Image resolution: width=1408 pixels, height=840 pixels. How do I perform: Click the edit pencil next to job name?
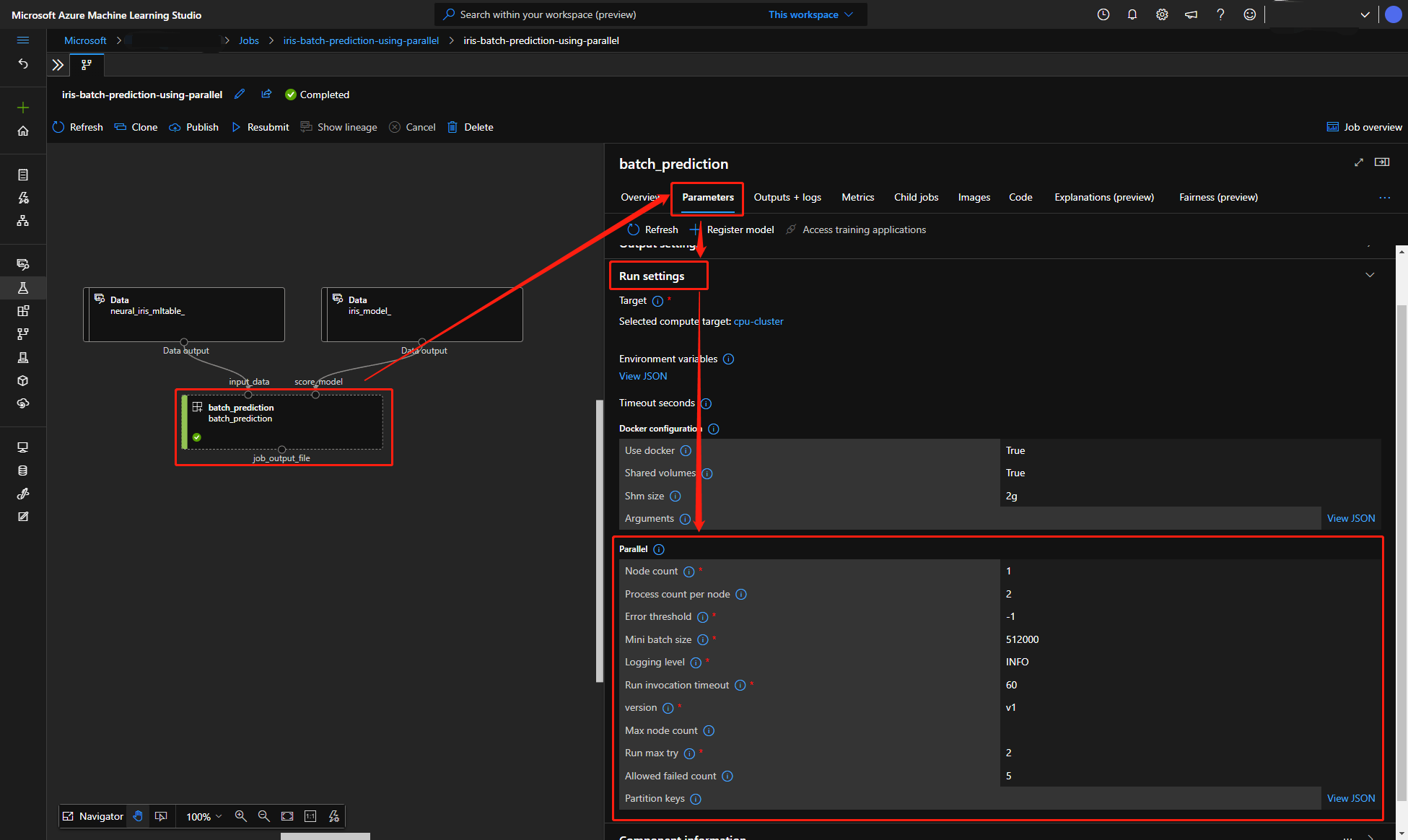240,95
